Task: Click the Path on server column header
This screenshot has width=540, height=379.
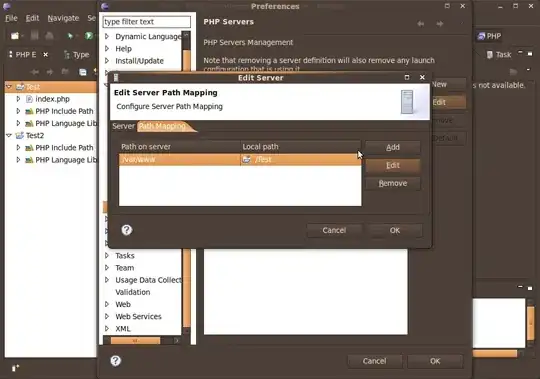Action: [x=179, y=147]
